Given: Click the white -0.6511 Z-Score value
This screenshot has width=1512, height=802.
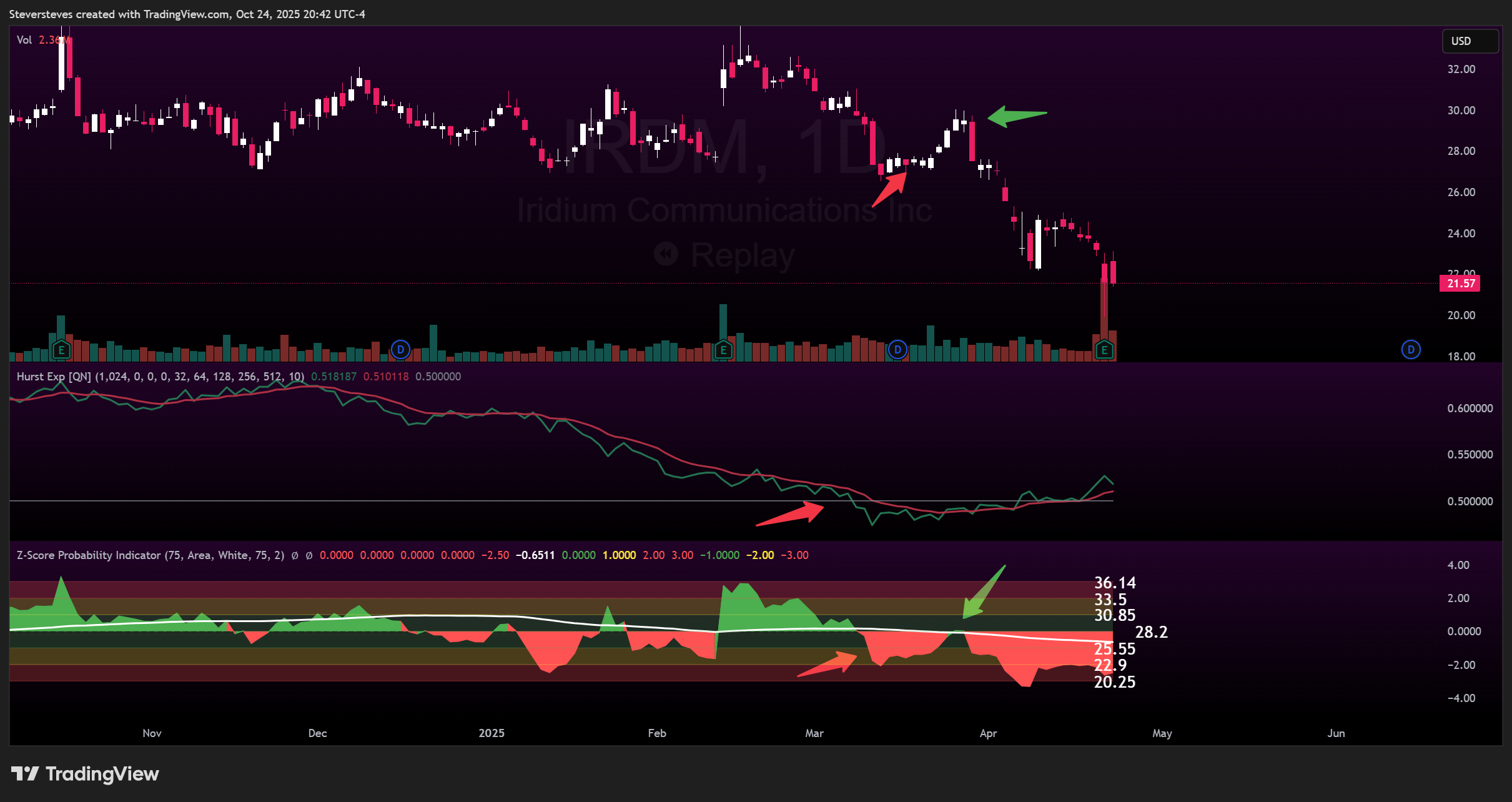Looking at the screenshot, I should click(x=535, y=555).
